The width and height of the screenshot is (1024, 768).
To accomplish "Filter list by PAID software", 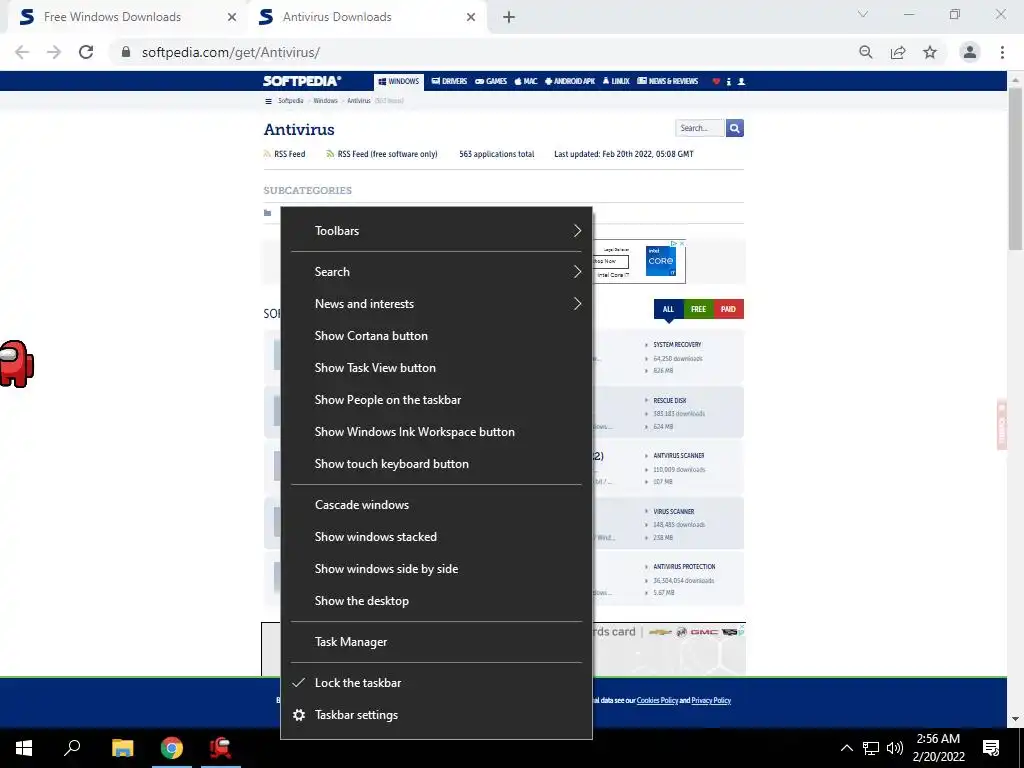I will [728, 309].
